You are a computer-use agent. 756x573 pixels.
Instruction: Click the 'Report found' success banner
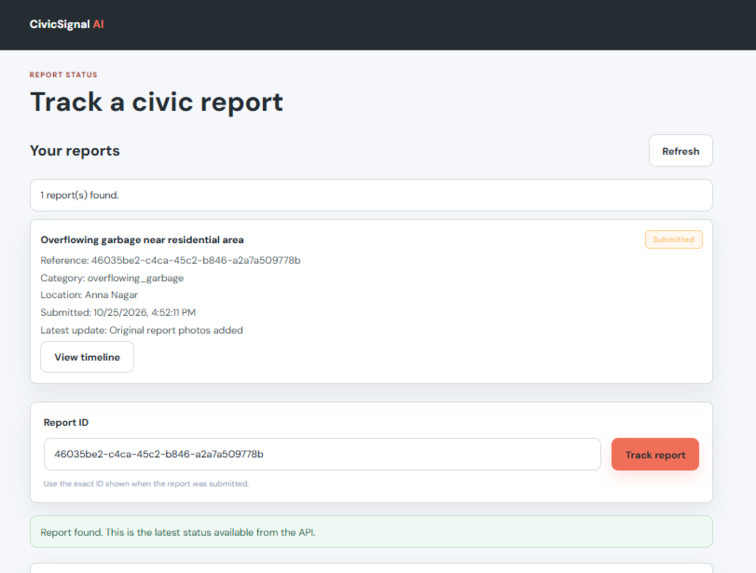coord(371,532)
